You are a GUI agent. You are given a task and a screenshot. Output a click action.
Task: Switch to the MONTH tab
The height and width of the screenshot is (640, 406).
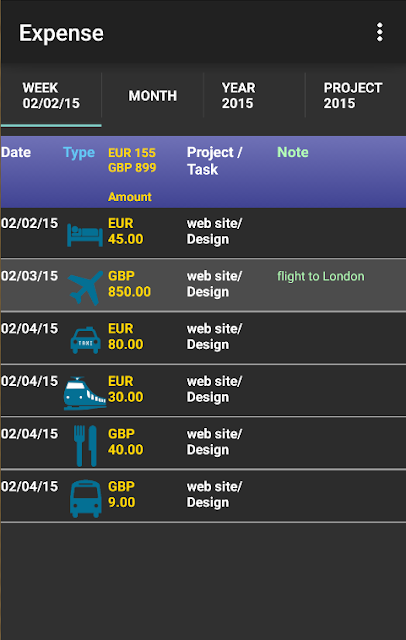click(153, 96)
